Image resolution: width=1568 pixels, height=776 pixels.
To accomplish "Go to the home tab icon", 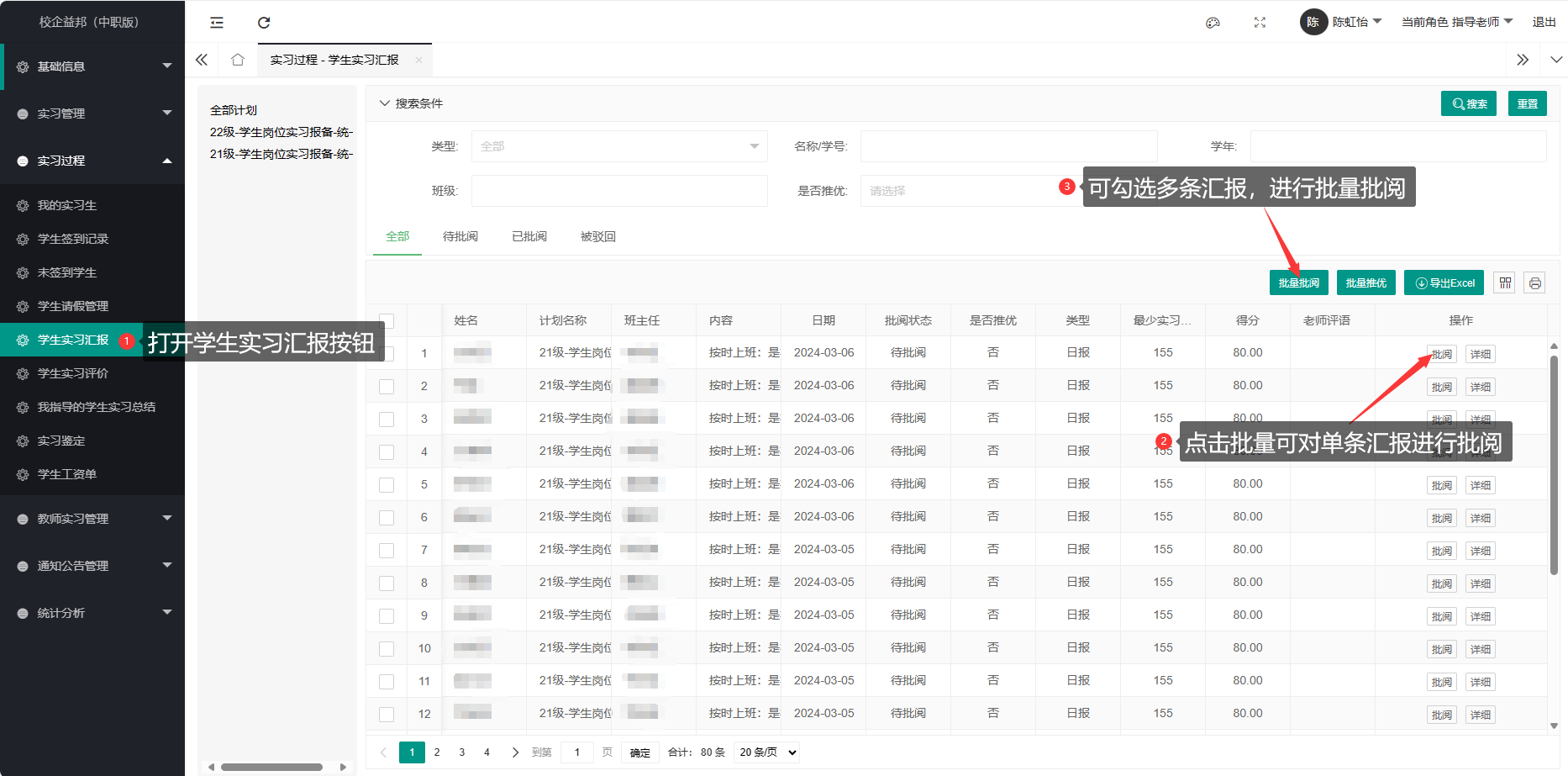I will [238, 60].
